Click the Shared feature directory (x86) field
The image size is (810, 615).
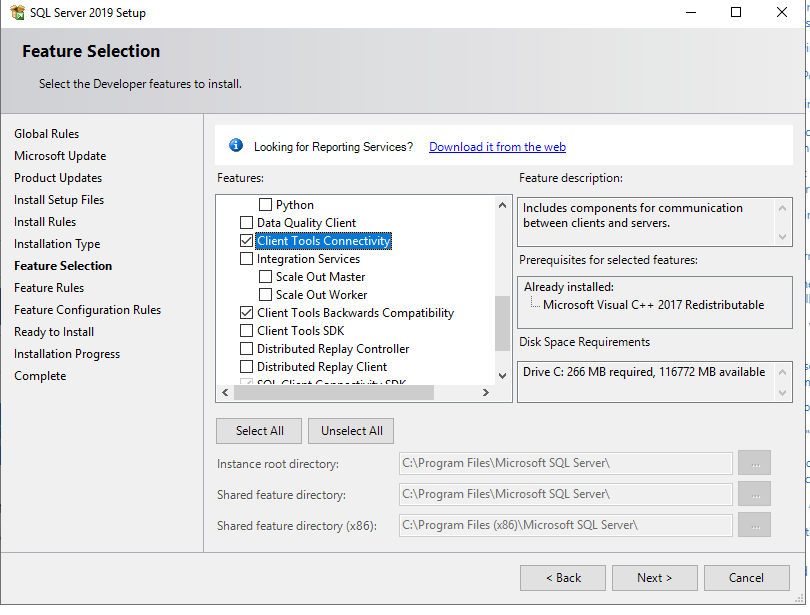(566, 525)
